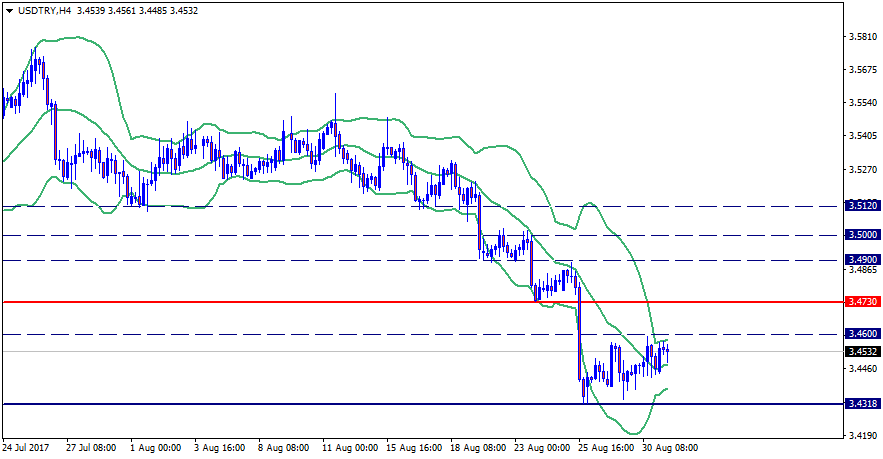This screenshot has height=459, width=883.
Task: Click 3.5405 on the price scale
Action: coord(863,135)
